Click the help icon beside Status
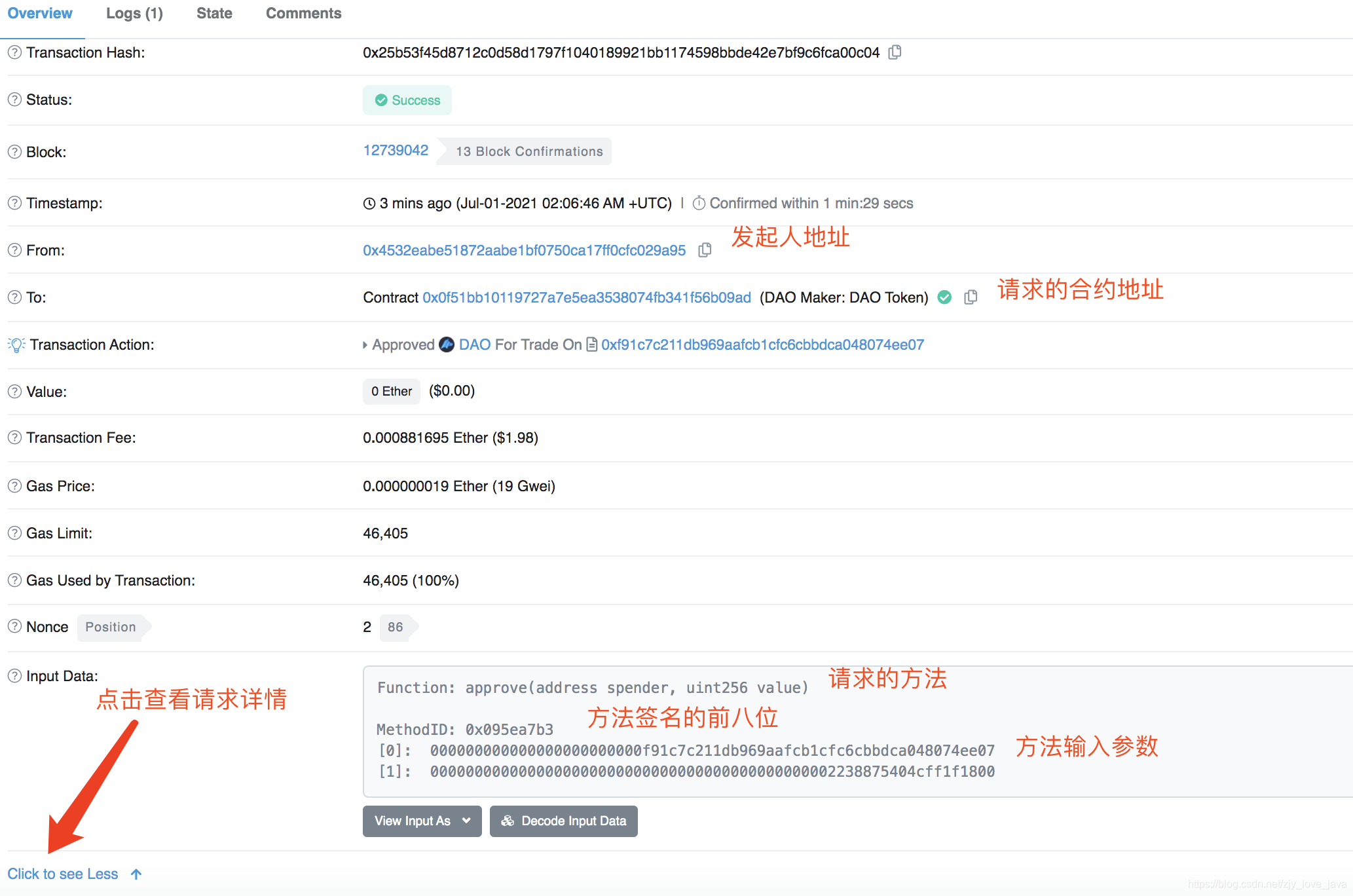 (x=14, y=100)
